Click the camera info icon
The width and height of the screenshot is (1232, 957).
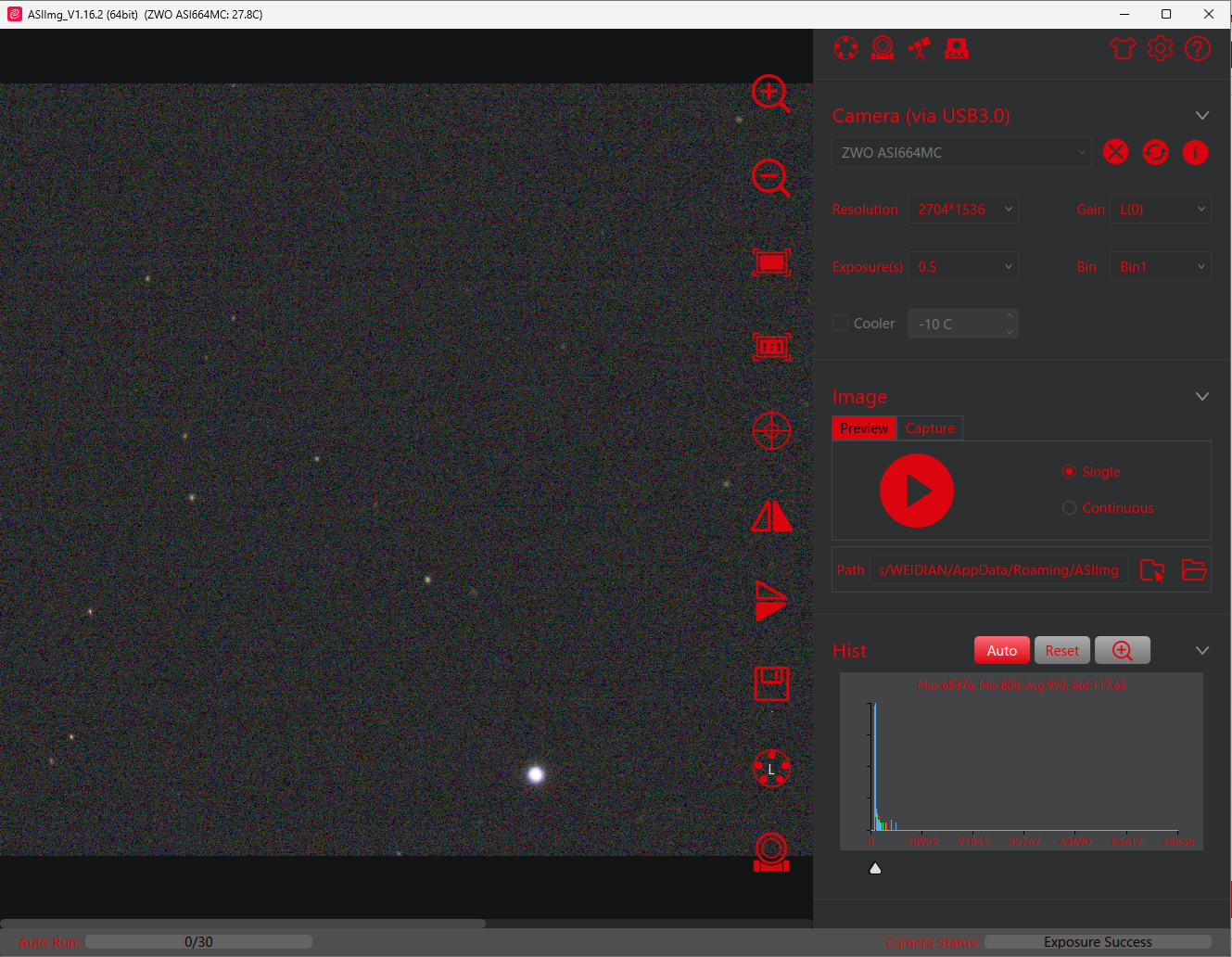click(x=1195, y=152)
